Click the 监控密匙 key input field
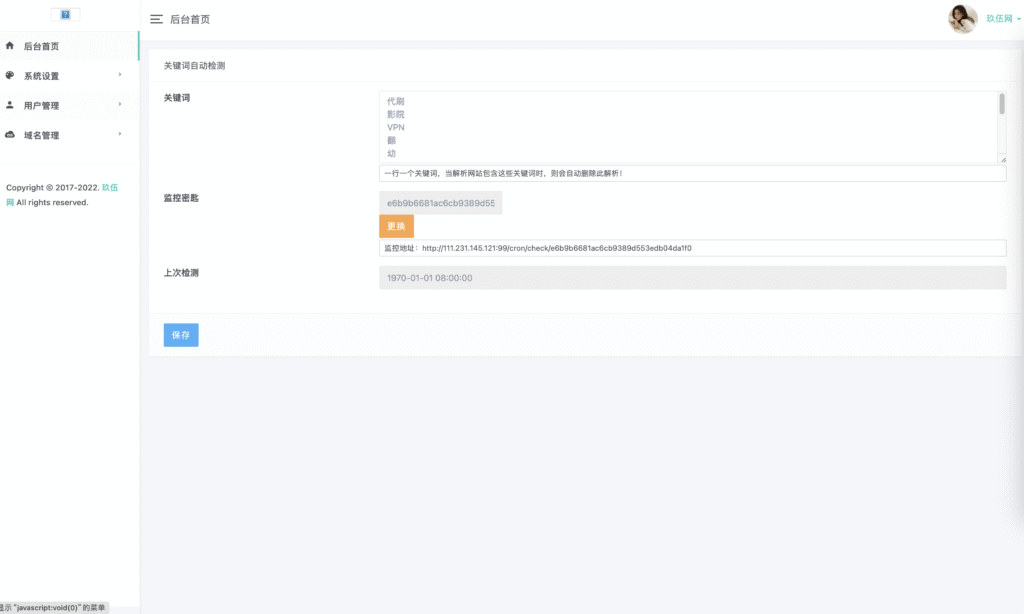 [440, 203]
